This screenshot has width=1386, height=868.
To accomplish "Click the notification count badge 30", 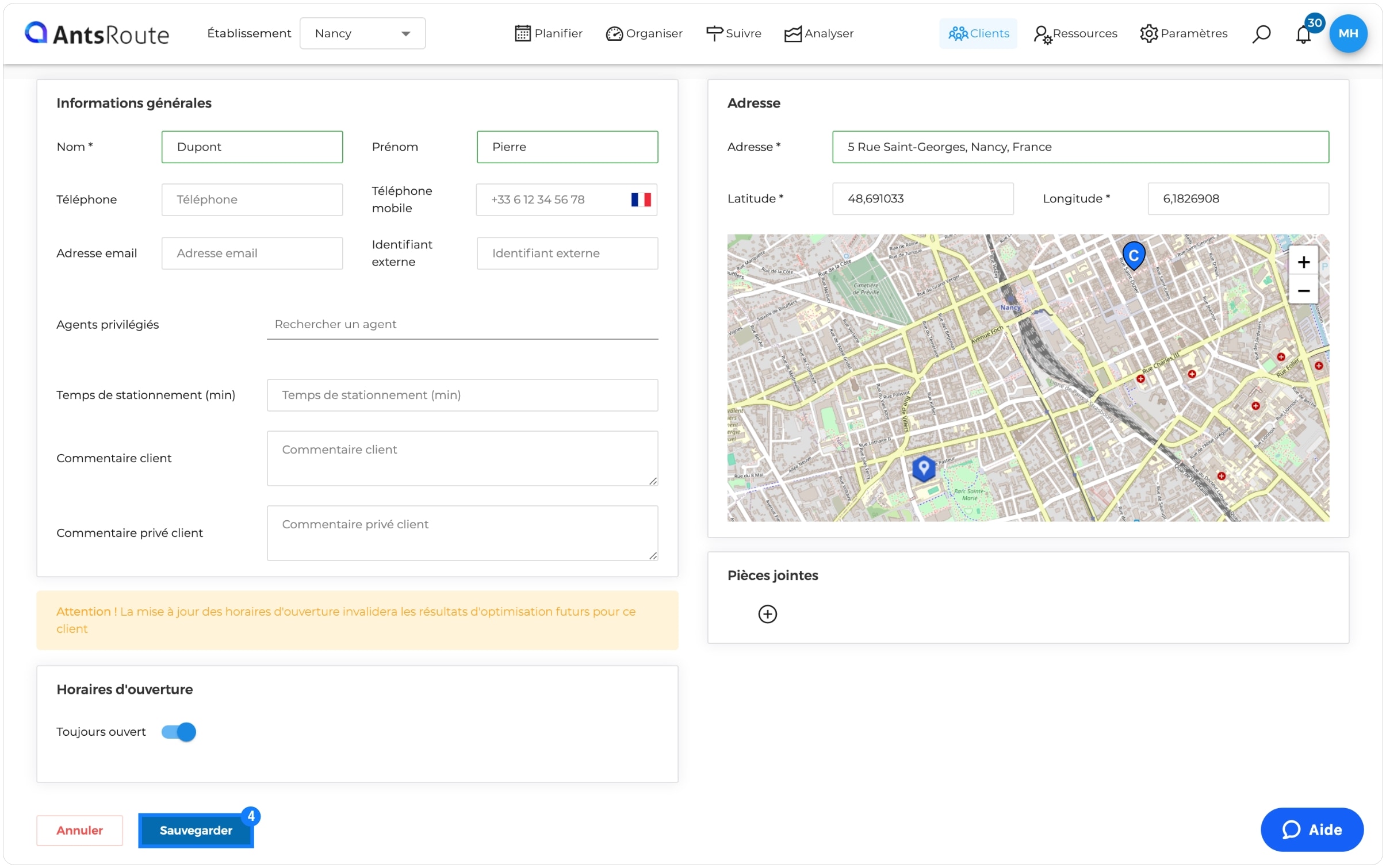I will 1314,23.
